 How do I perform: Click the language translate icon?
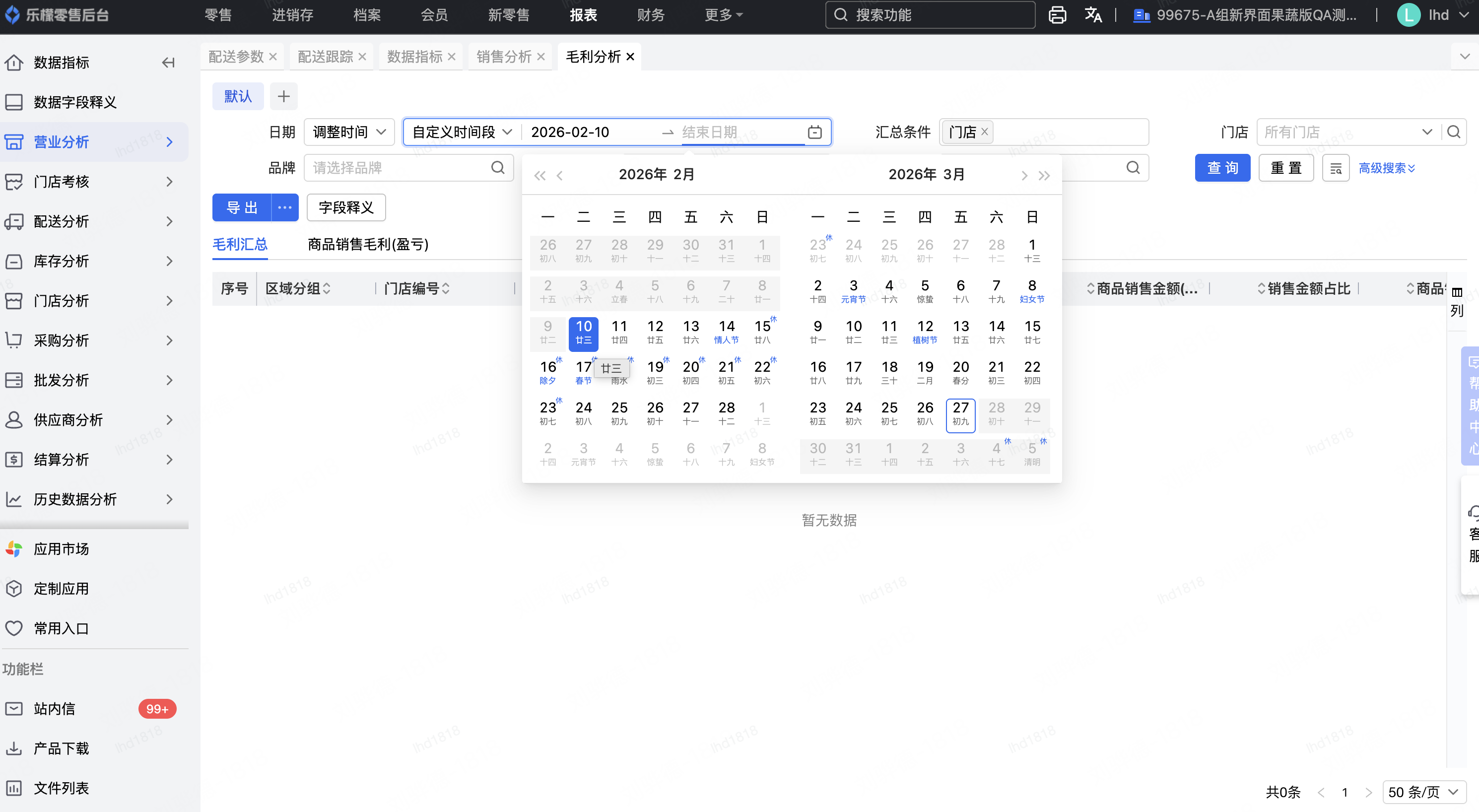coord(1092,15)
